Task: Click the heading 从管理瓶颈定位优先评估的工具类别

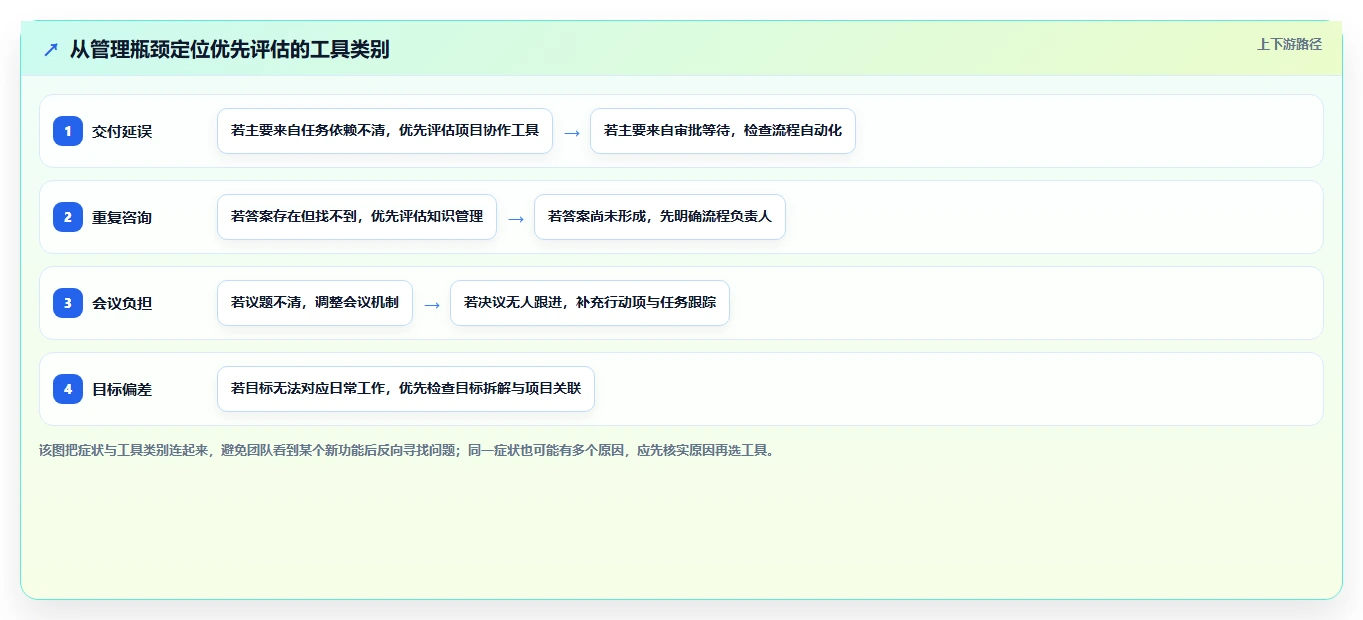Action: pos(229,49)
